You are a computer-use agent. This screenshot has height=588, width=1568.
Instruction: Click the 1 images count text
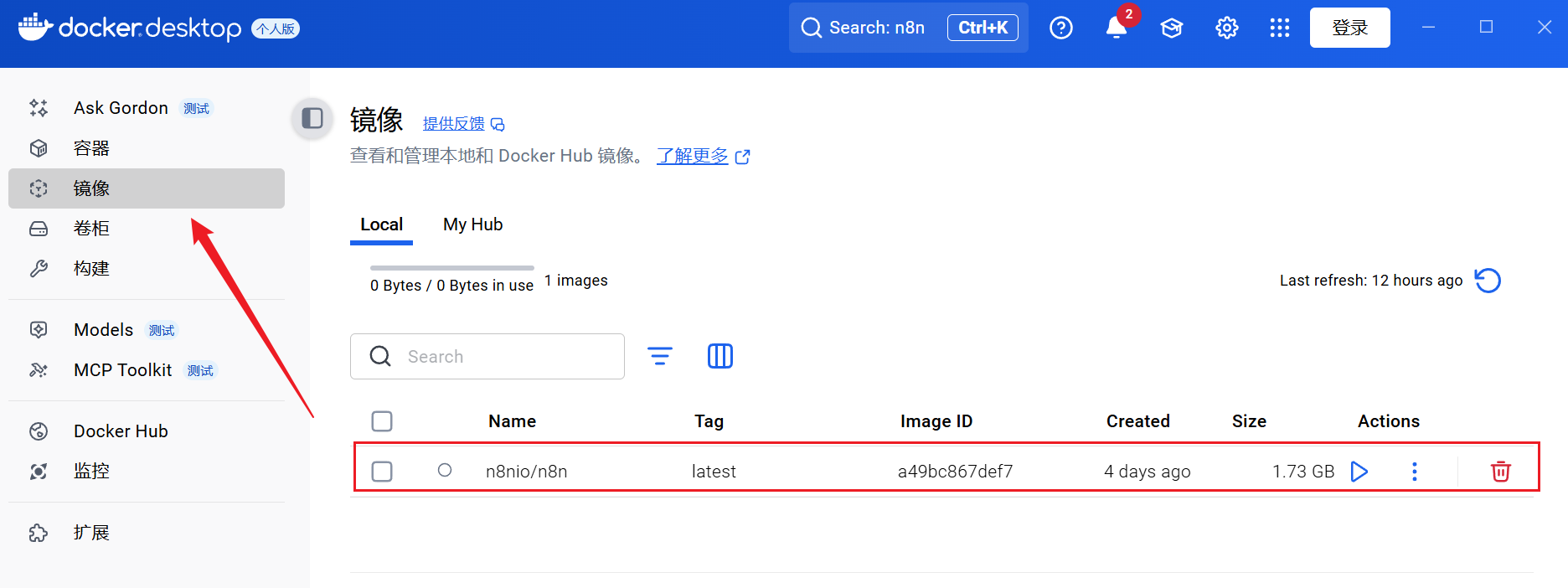click(576, 281)
